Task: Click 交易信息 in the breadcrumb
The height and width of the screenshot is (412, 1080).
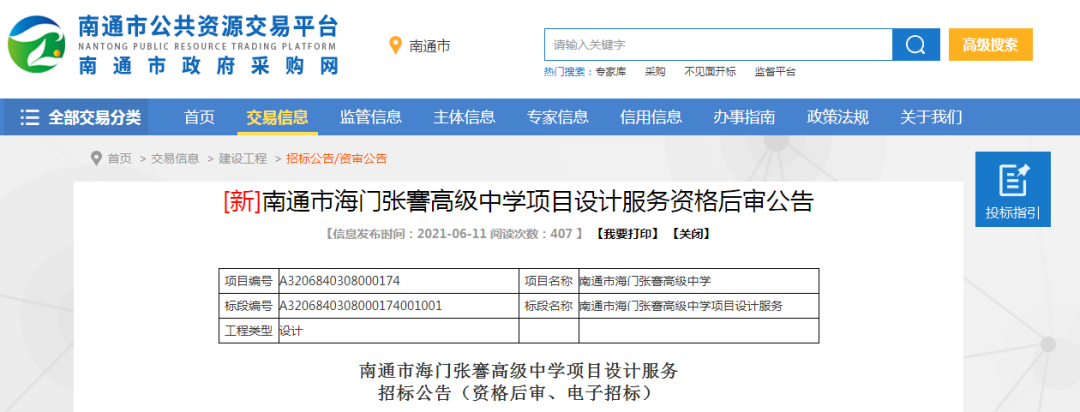Action: point(175,158)
